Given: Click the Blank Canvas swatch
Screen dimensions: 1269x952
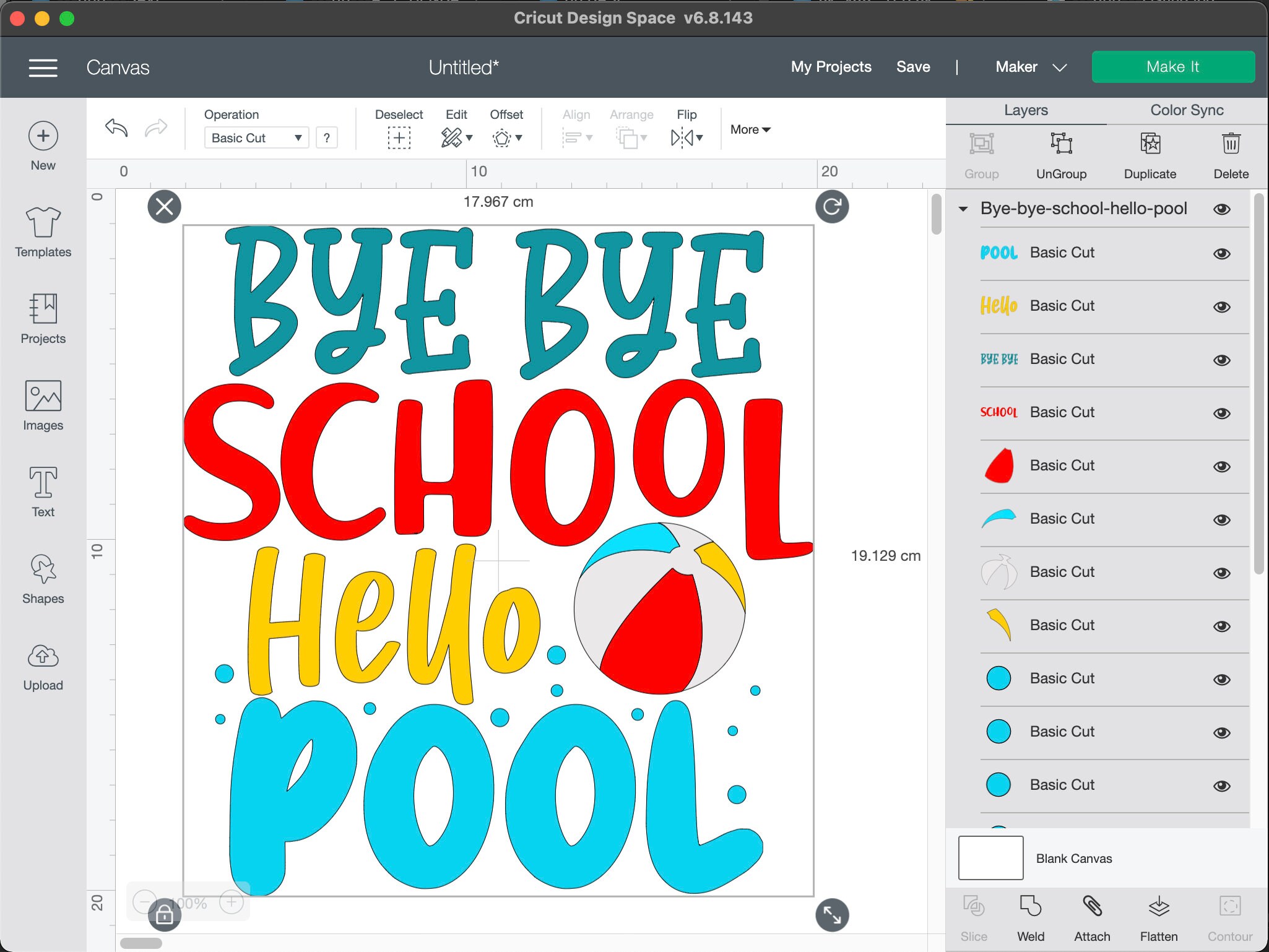Looking at the screenshot, I should [x=990, y=858].
